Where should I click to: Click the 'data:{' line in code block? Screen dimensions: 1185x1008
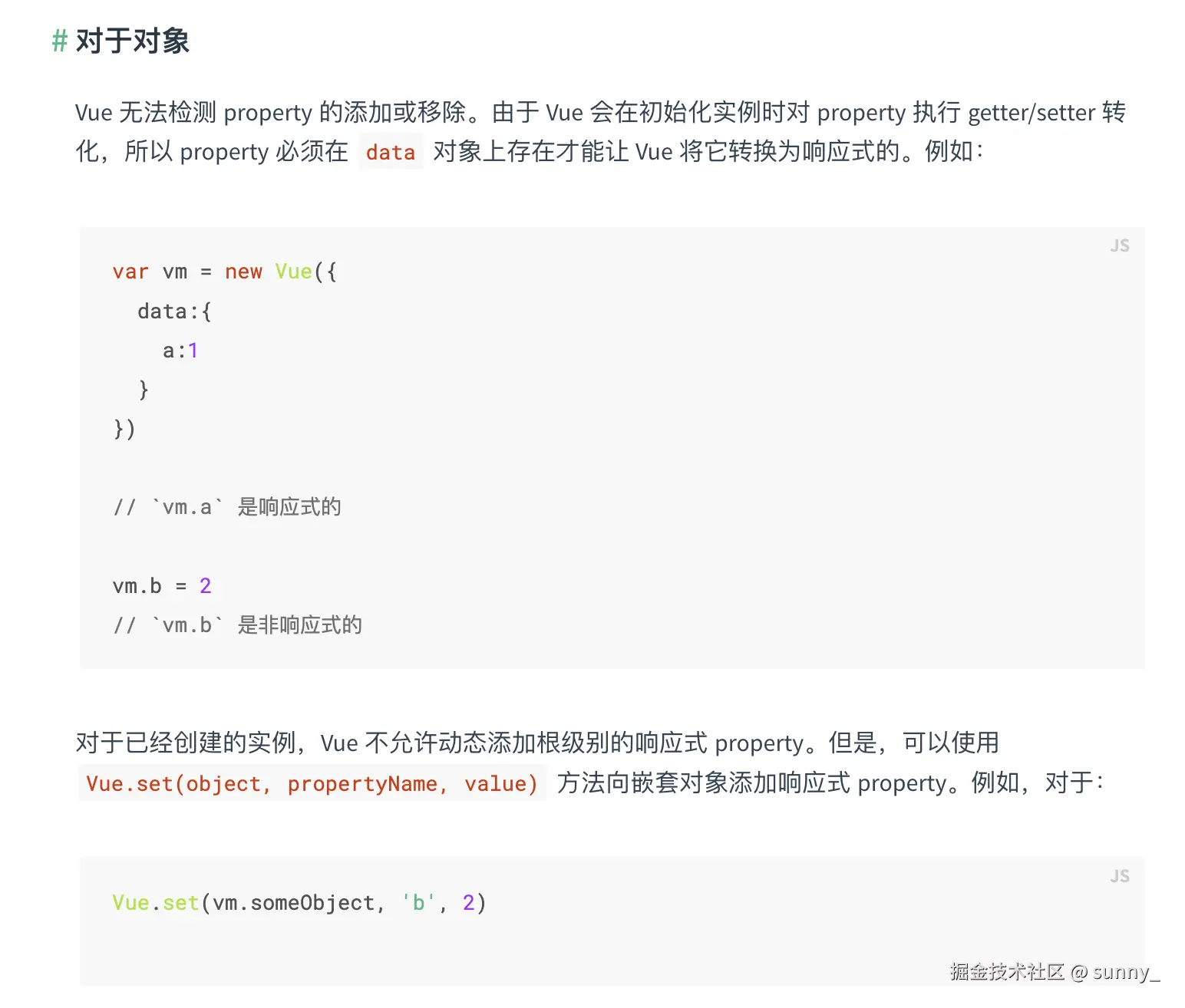174,311
